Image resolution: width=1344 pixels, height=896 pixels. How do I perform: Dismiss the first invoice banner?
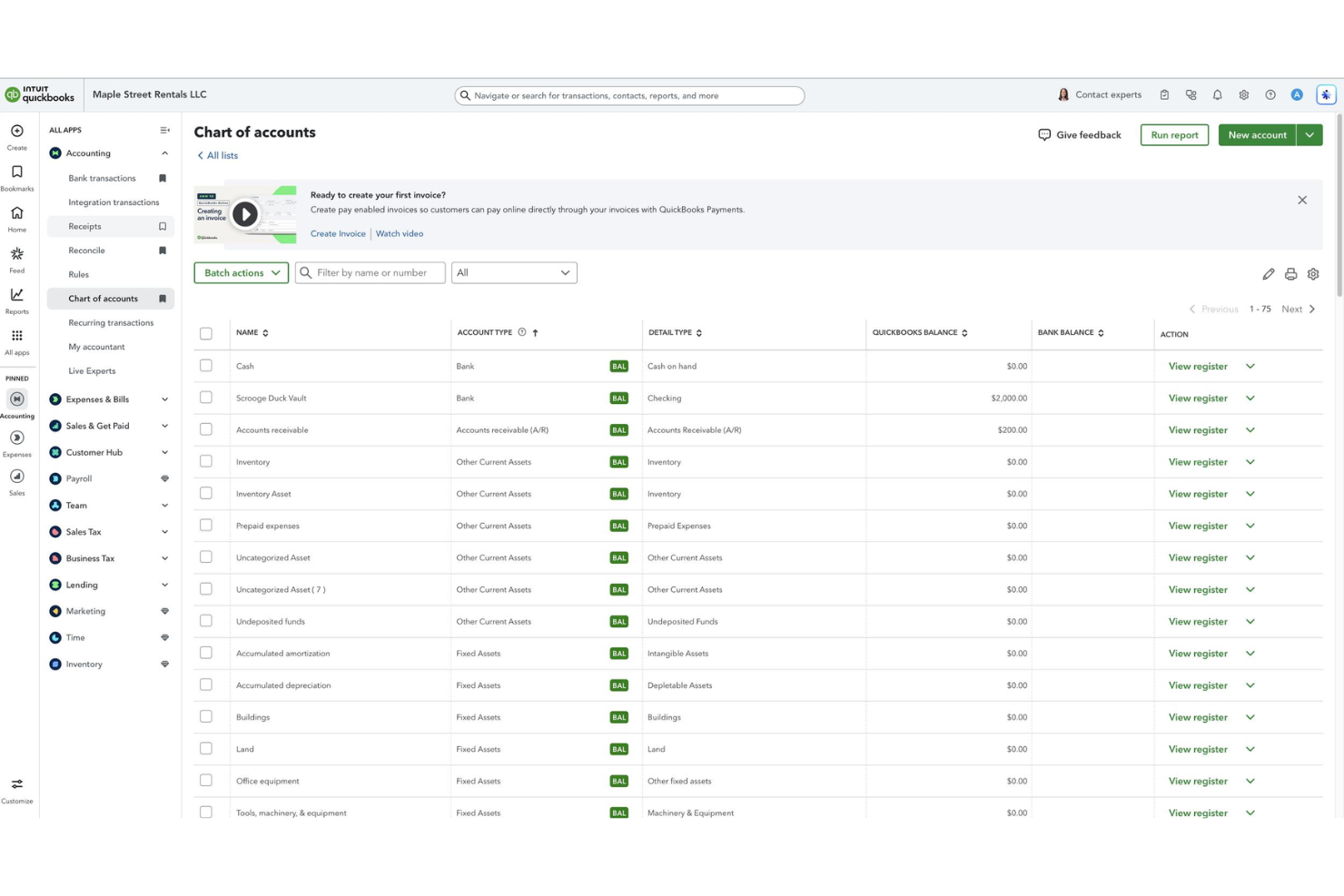[1302, 200]
